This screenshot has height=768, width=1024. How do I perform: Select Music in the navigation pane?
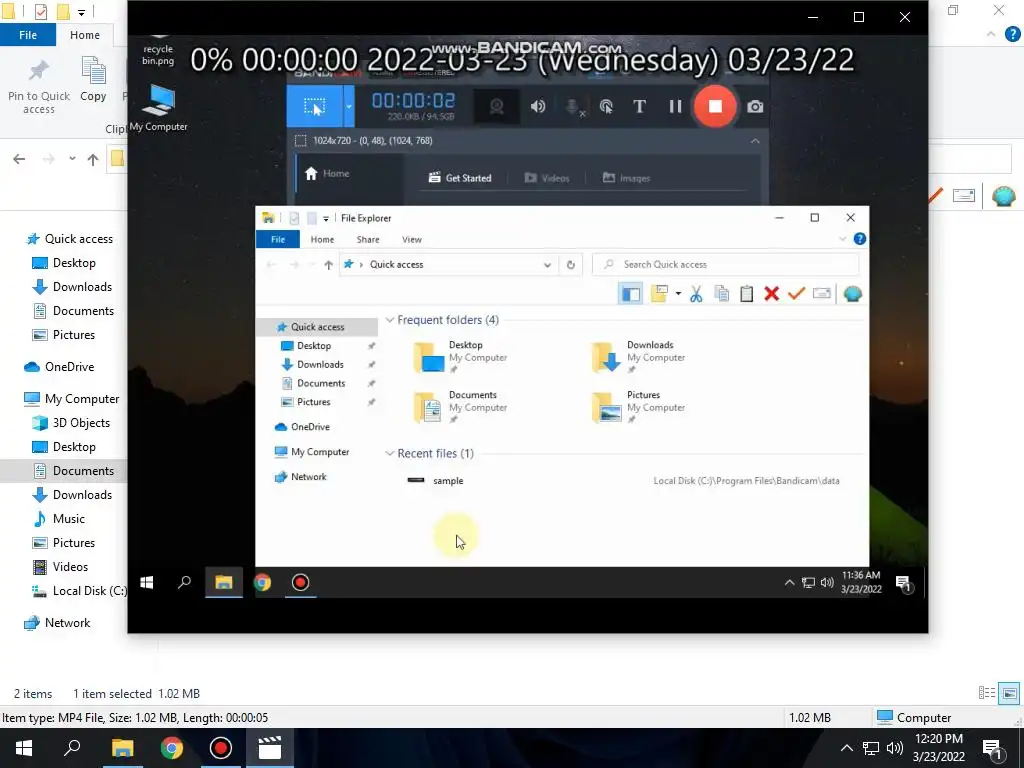pyautogui.click(x=59, y=519)
